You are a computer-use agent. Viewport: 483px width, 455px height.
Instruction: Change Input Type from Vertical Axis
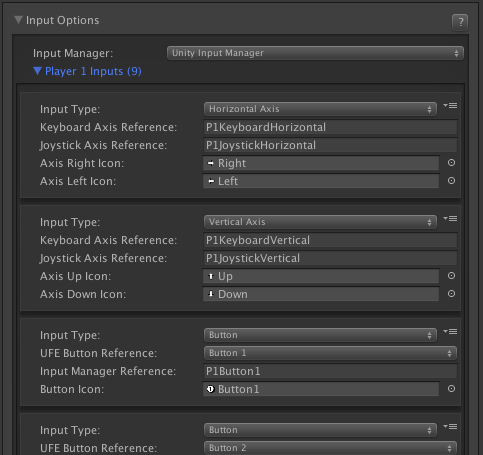(320, 222)
